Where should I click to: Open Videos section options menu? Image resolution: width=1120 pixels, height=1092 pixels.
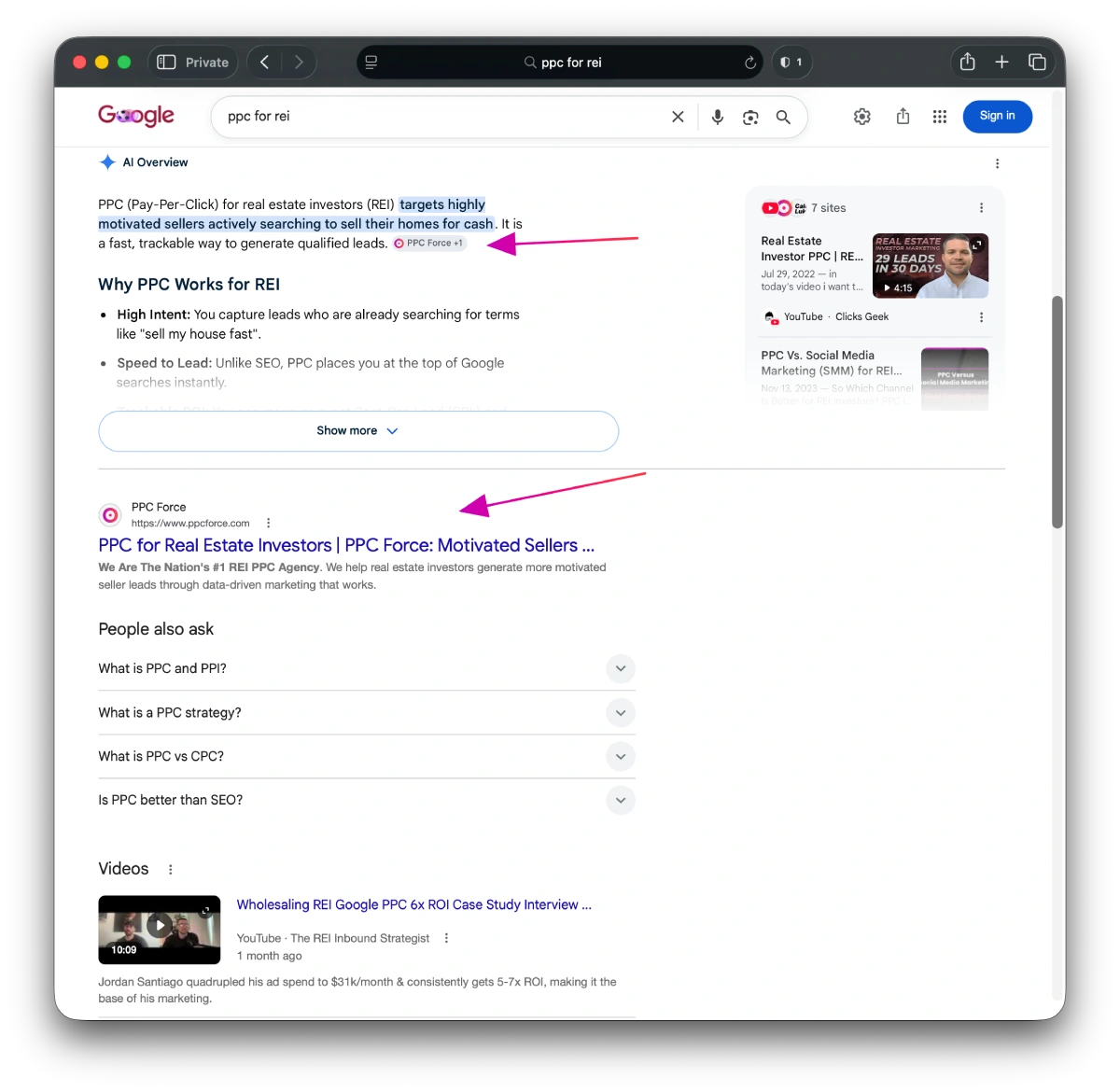pyautogui.click(x=170, y=870)
